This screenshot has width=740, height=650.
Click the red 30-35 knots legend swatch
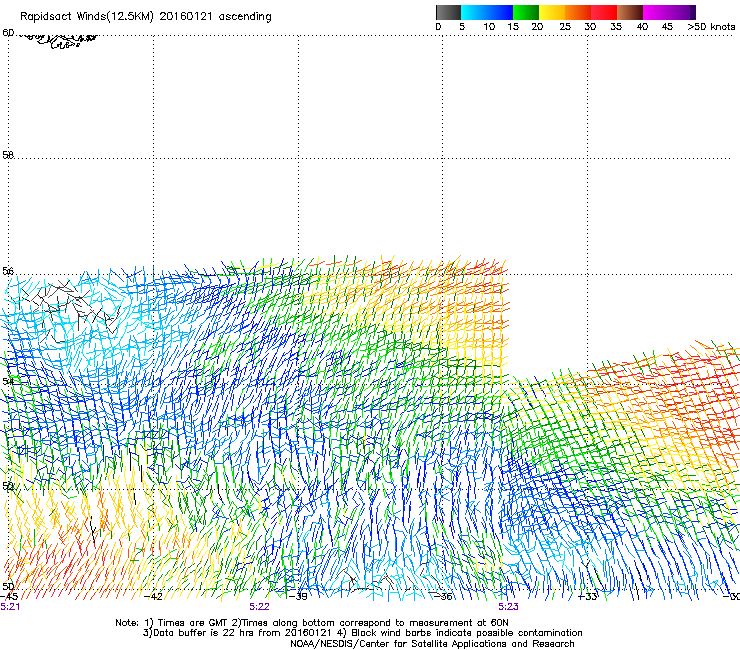[x=604, y=12]
